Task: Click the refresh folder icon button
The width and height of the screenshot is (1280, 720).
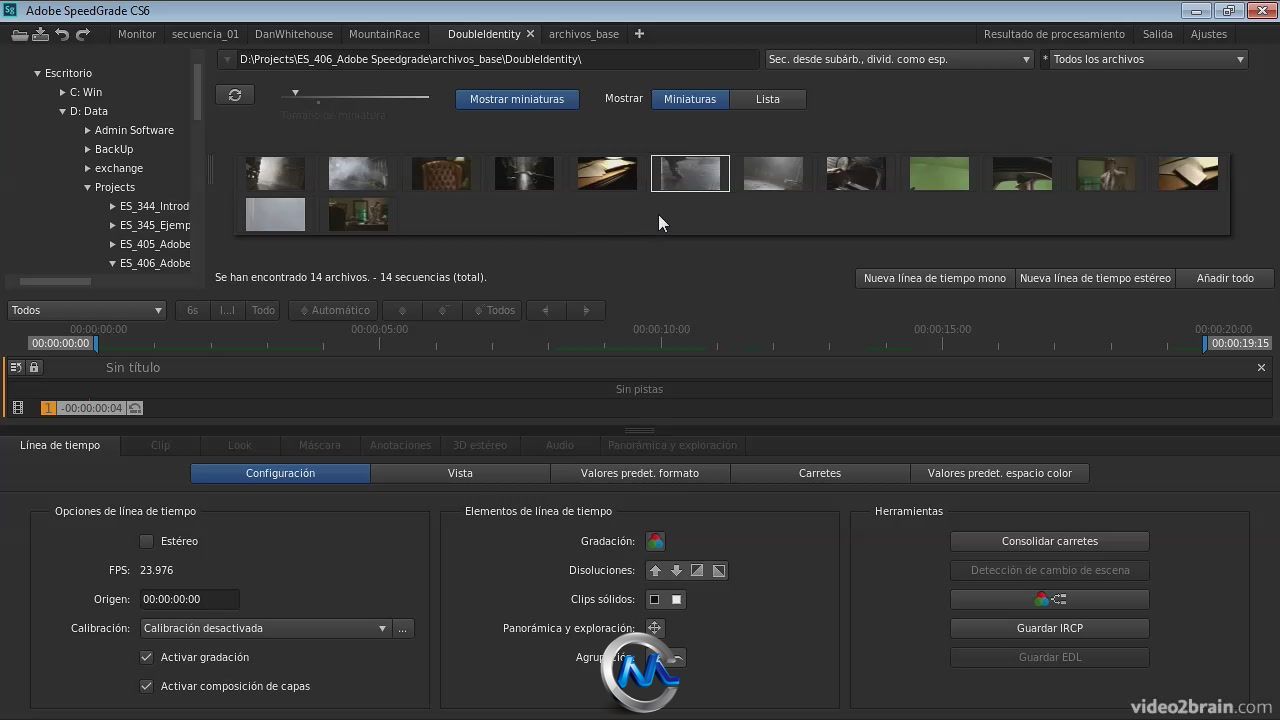Action: [235, 95]
